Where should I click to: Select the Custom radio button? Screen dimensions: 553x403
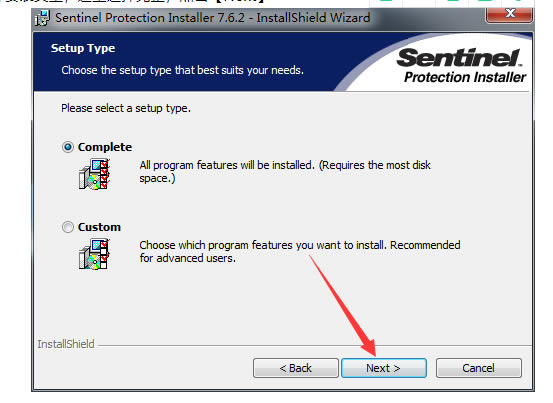pos(68,227)
